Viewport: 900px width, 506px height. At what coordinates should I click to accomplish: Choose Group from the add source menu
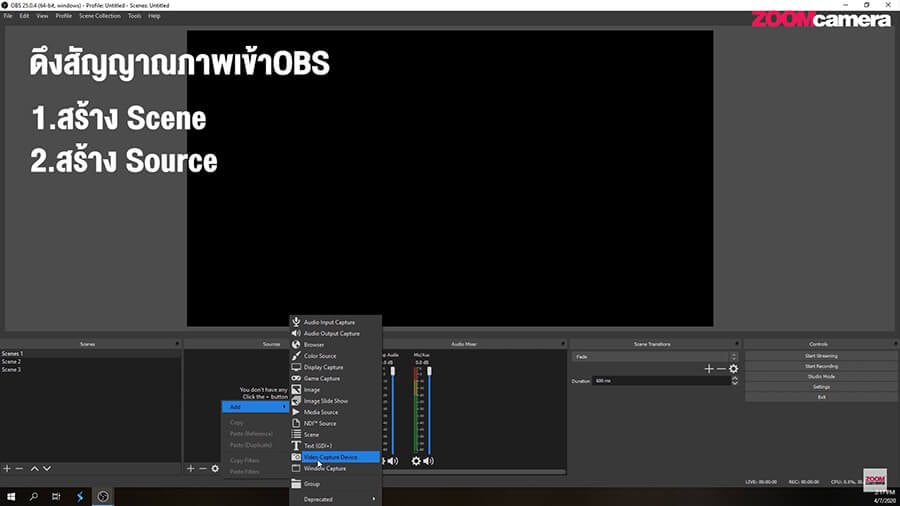pos(335,484)
